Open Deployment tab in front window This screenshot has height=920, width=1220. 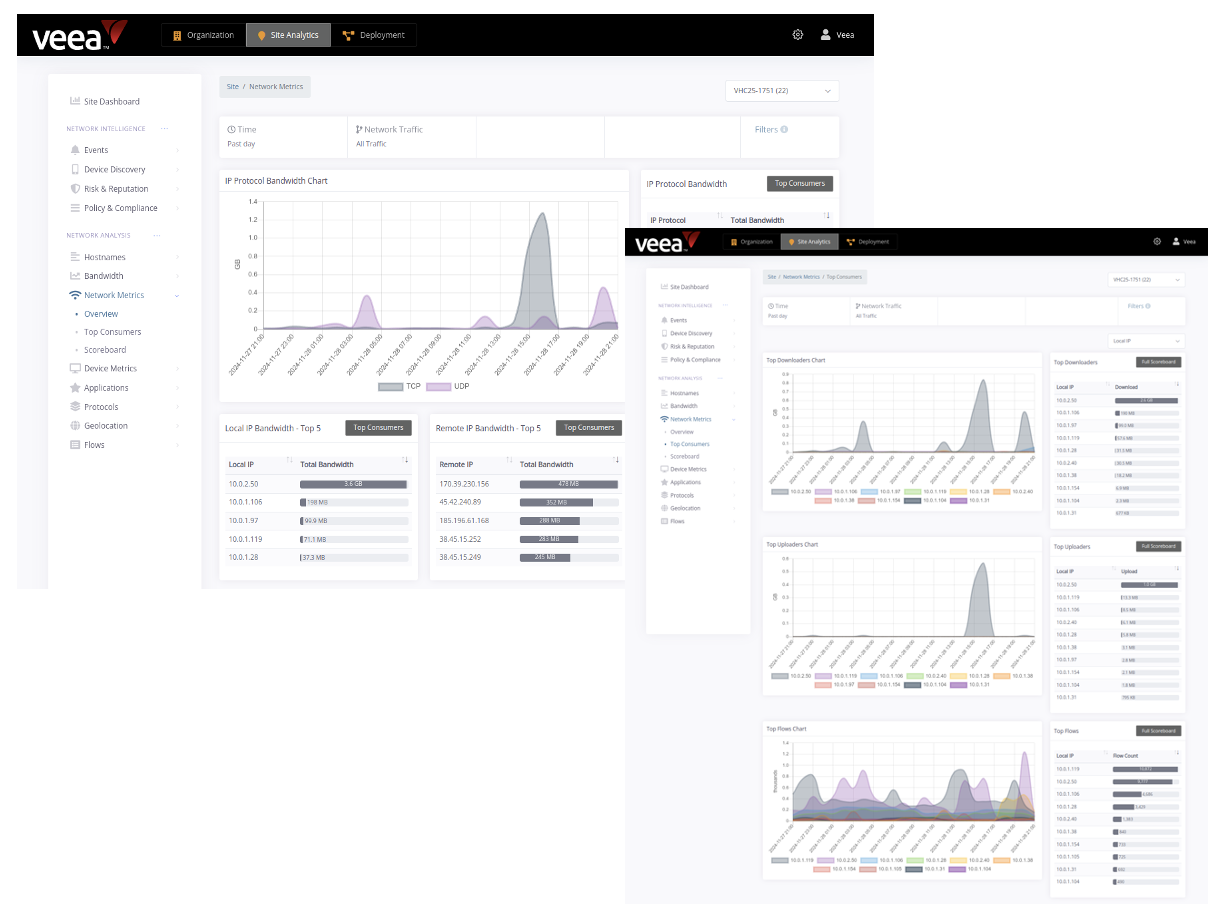pyautogui.click(x=867, y=242)
